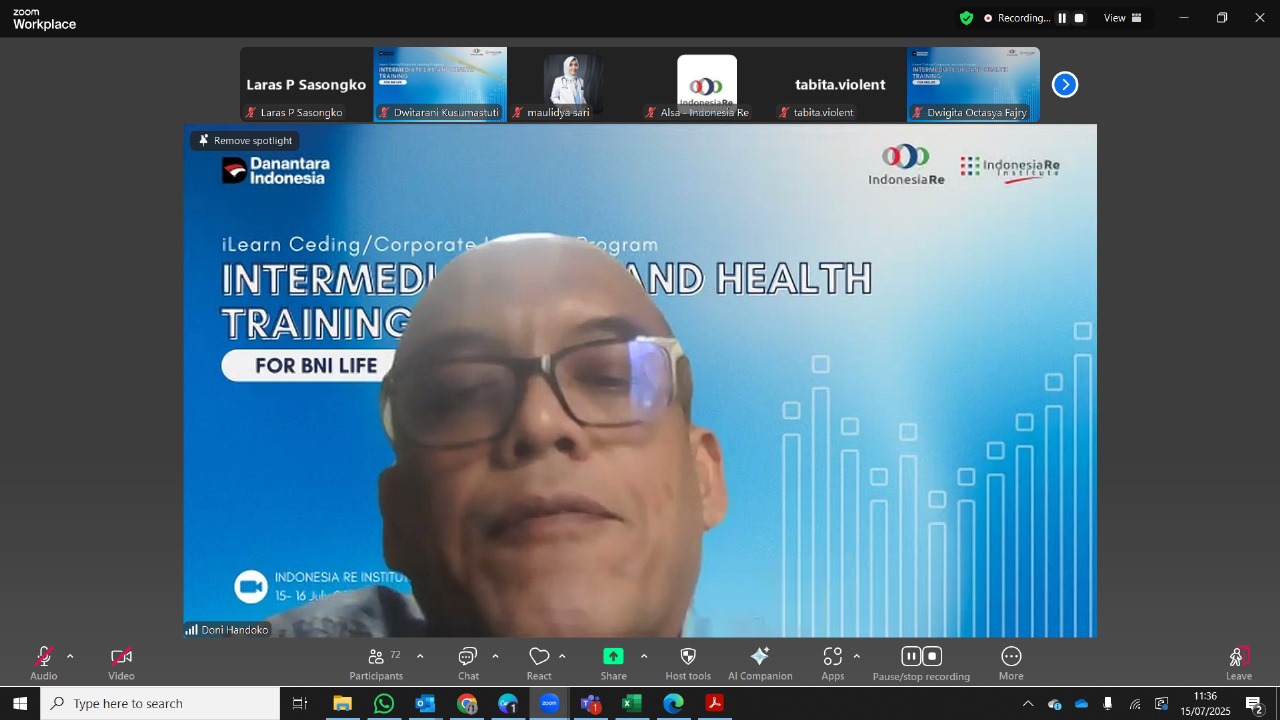Open the Participants panel
1280x720 pixels.
coord(377,662)
